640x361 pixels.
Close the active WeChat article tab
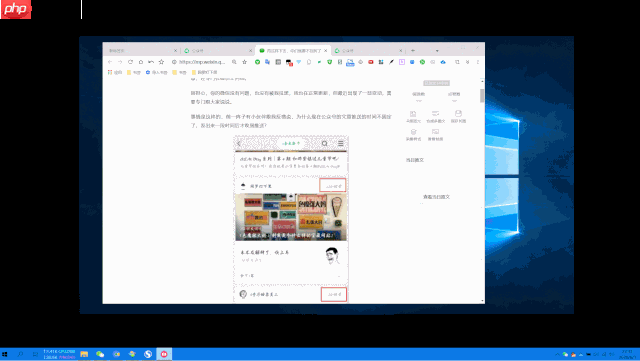[x=326, y=51]
